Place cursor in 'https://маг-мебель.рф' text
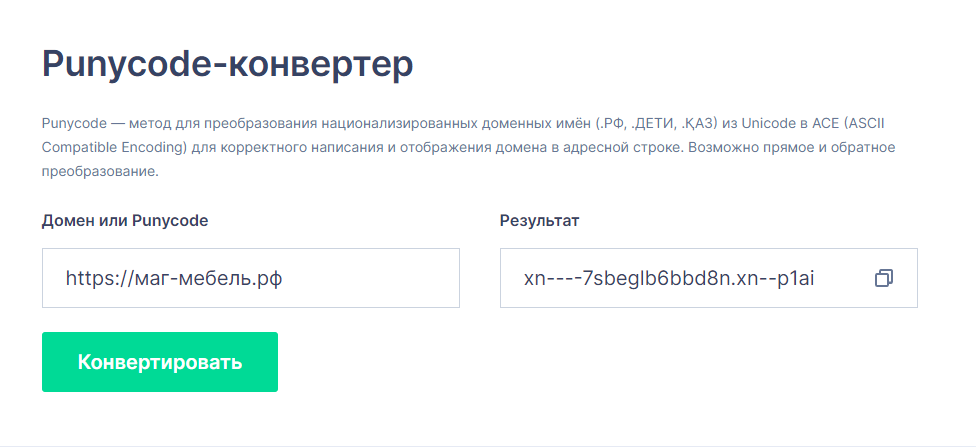 pyautogui.click(x=173, y=278)
